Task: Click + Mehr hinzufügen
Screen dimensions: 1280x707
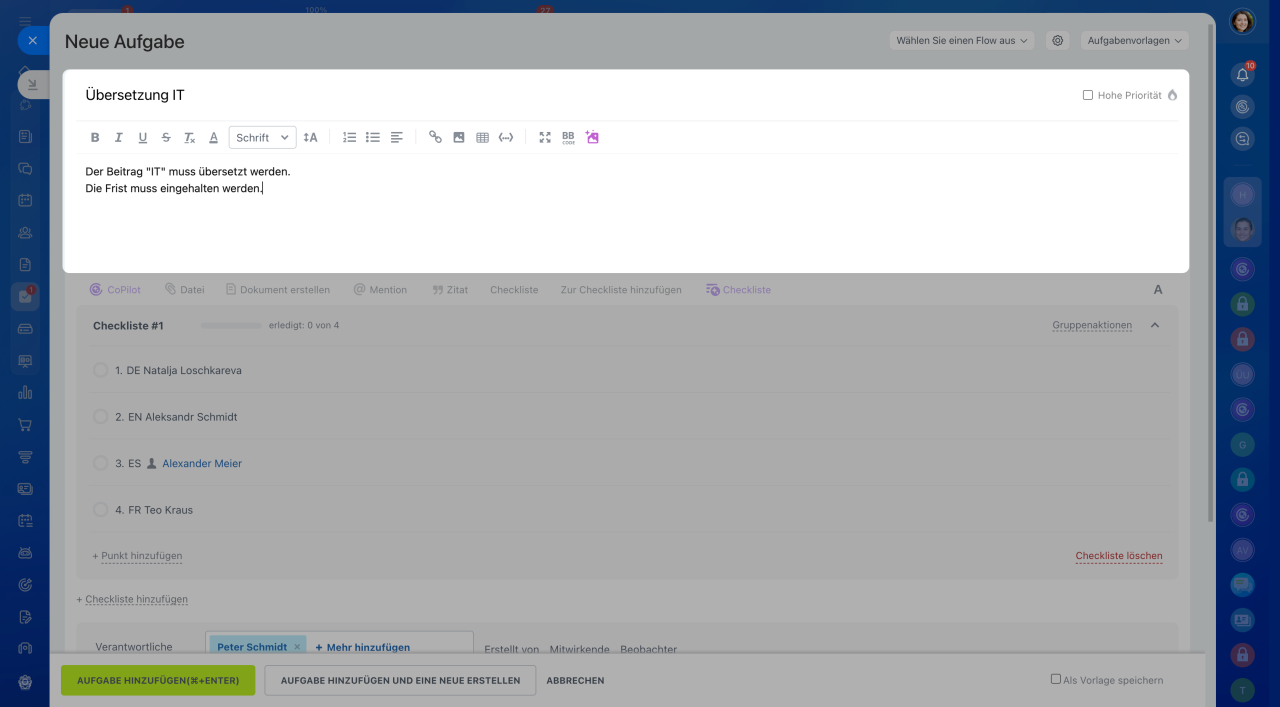Action: (363, 647)
